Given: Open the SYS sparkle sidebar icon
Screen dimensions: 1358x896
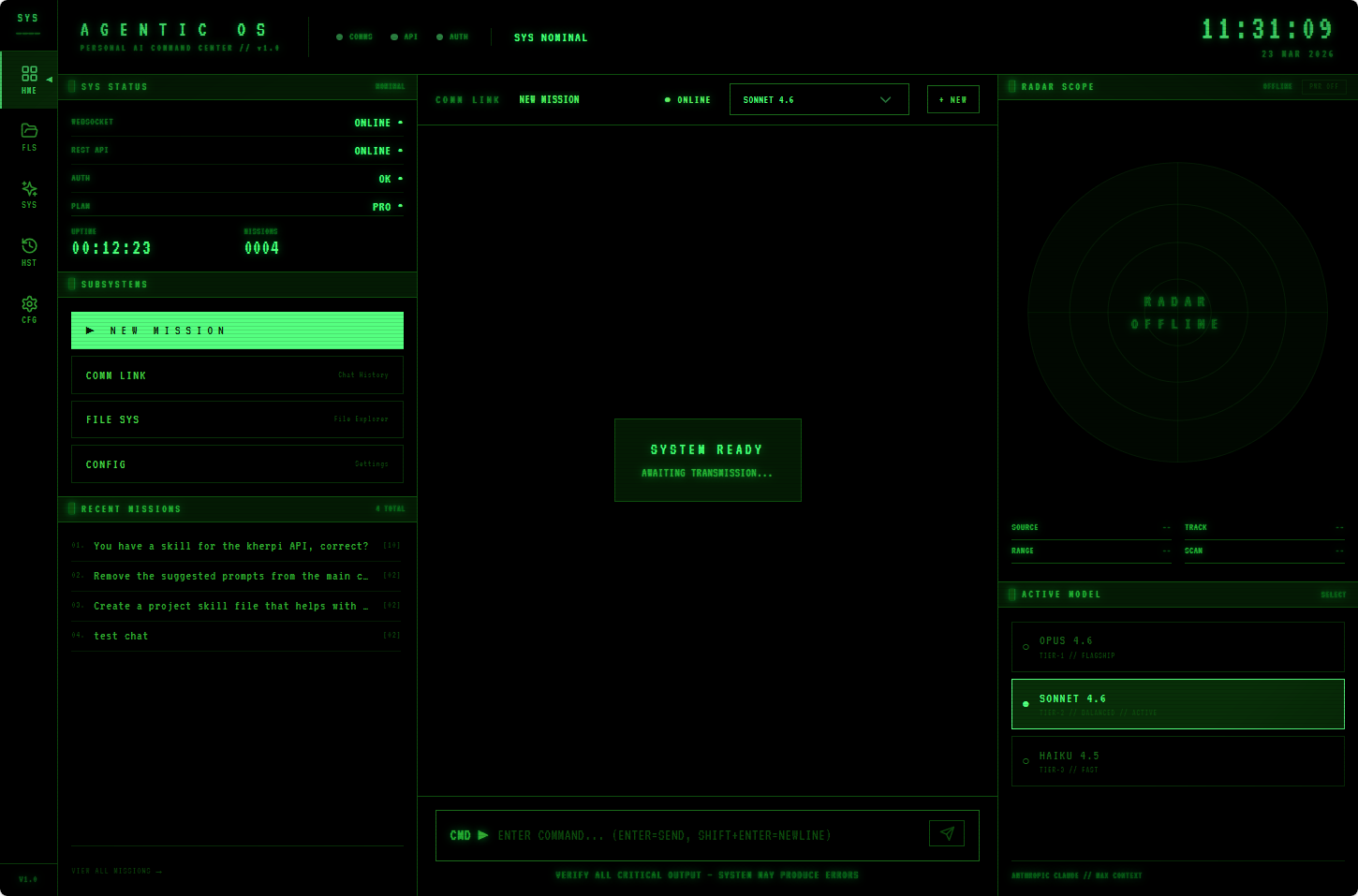Looking at the screenshot, I should [29, 194].
